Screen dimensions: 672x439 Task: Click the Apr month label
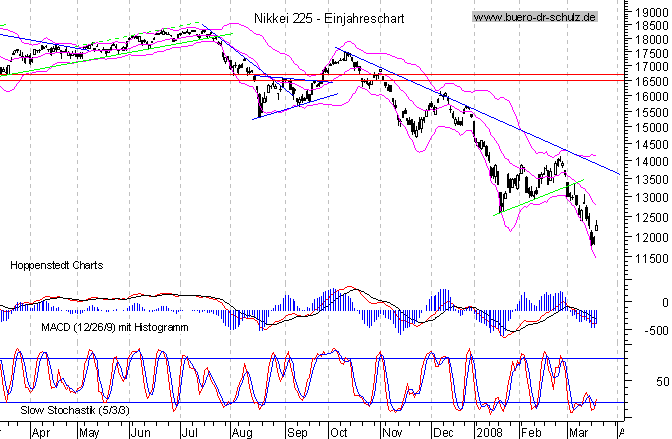(x=41, y=433)
